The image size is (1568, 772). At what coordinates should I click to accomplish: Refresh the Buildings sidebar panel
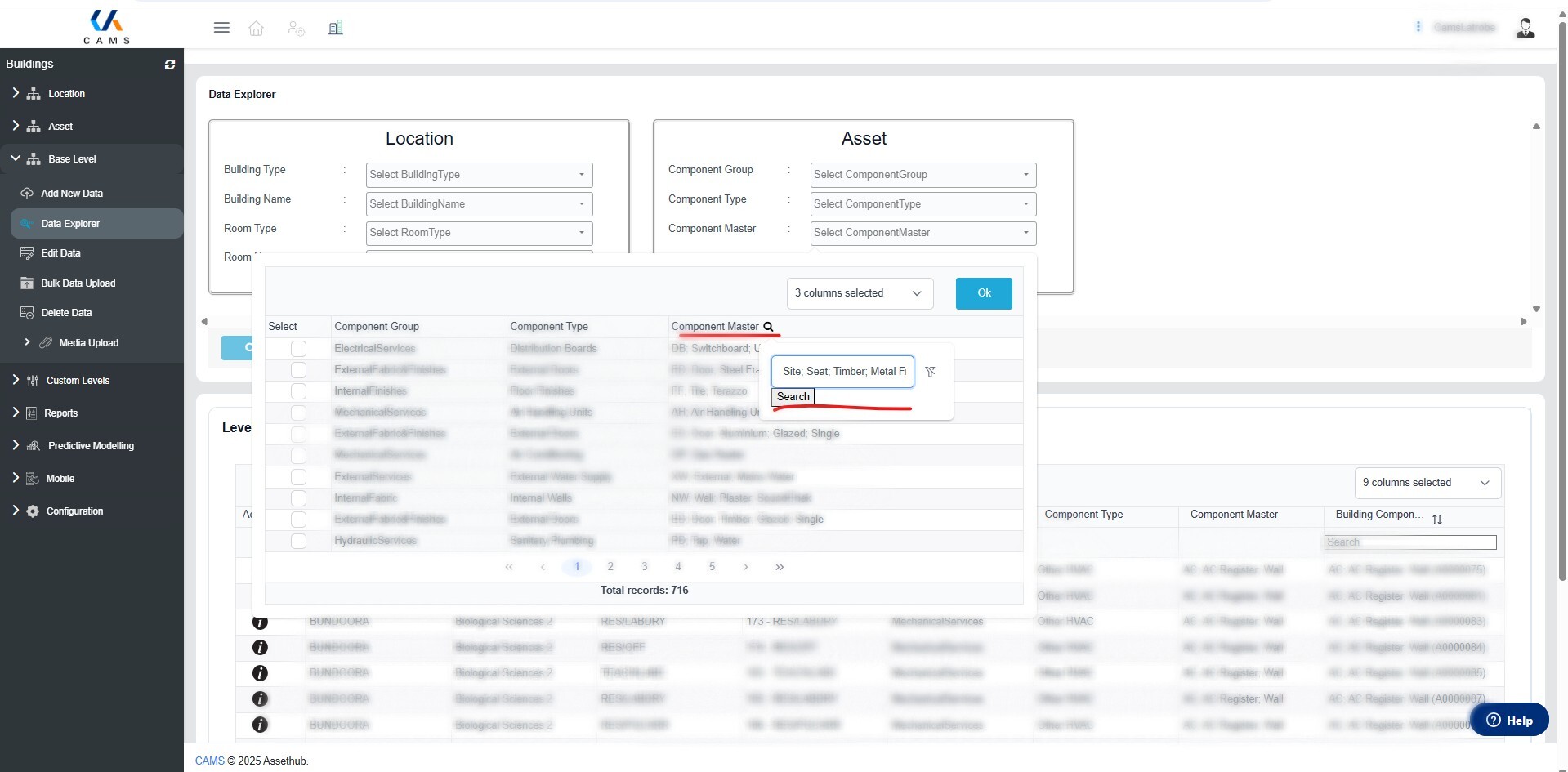point(170,65)
